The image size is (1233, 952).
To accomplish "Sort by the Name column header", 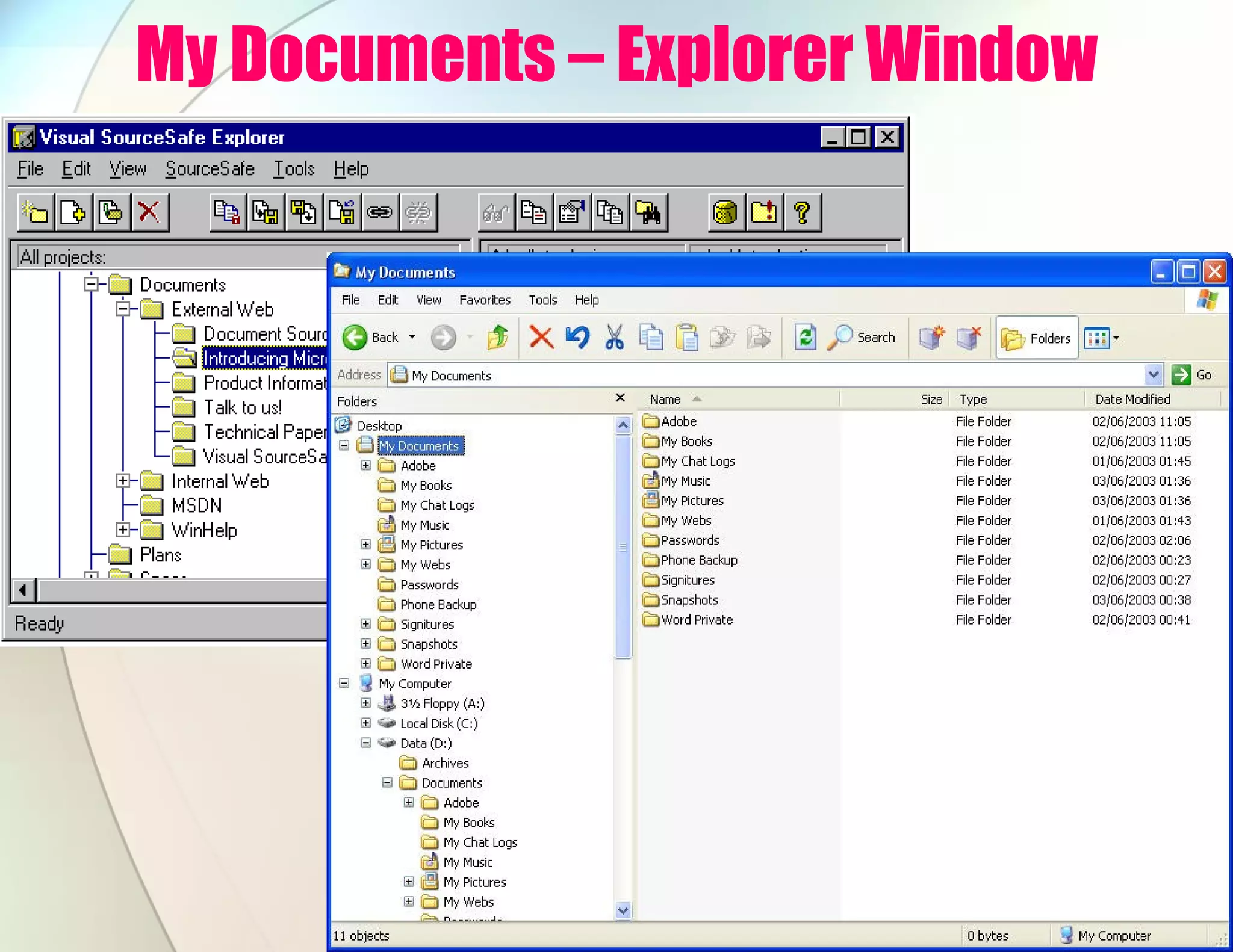I will pos(738,399).
